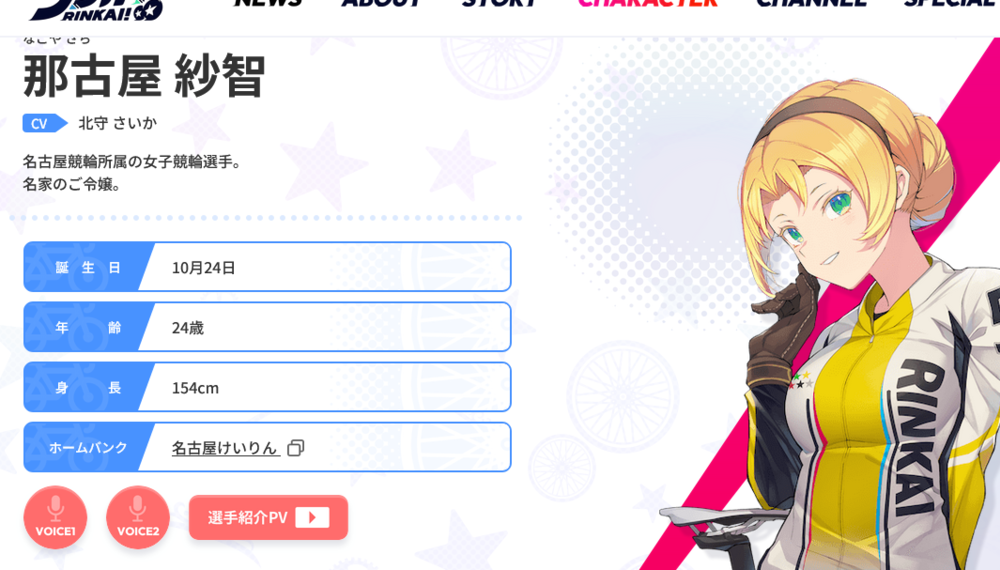Click voice actor name 北守 さいか

[117, 123]
